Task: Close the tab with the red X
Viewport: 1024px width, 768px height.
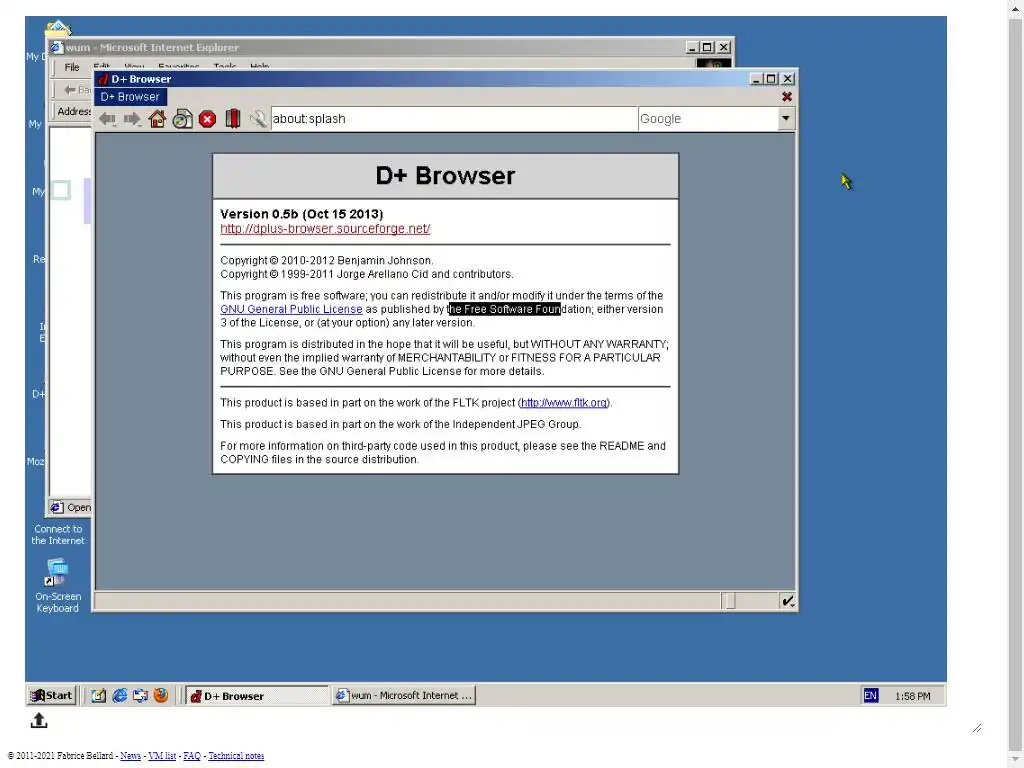Action: click(787, 97)
